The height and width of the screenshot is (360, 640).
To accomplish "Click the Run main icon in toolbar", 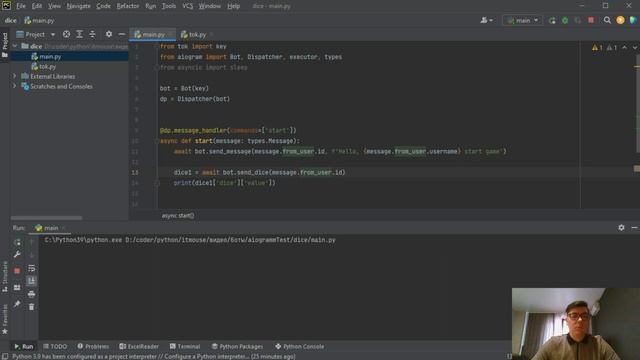I will [x=552, y=20].
